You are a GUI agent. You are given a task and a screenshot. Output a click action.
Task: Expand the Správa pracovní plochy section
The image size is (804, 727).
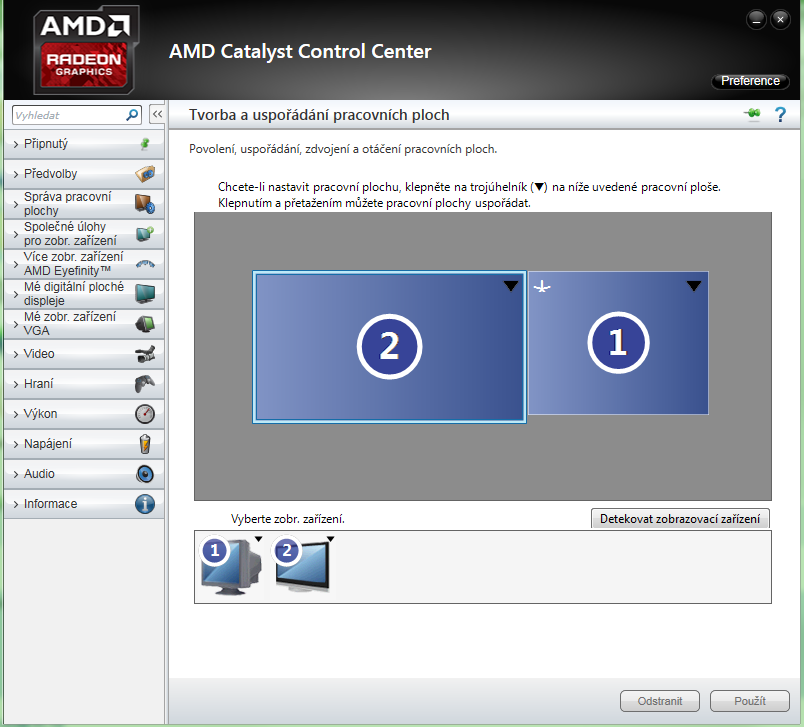click(x=84, y=204)
